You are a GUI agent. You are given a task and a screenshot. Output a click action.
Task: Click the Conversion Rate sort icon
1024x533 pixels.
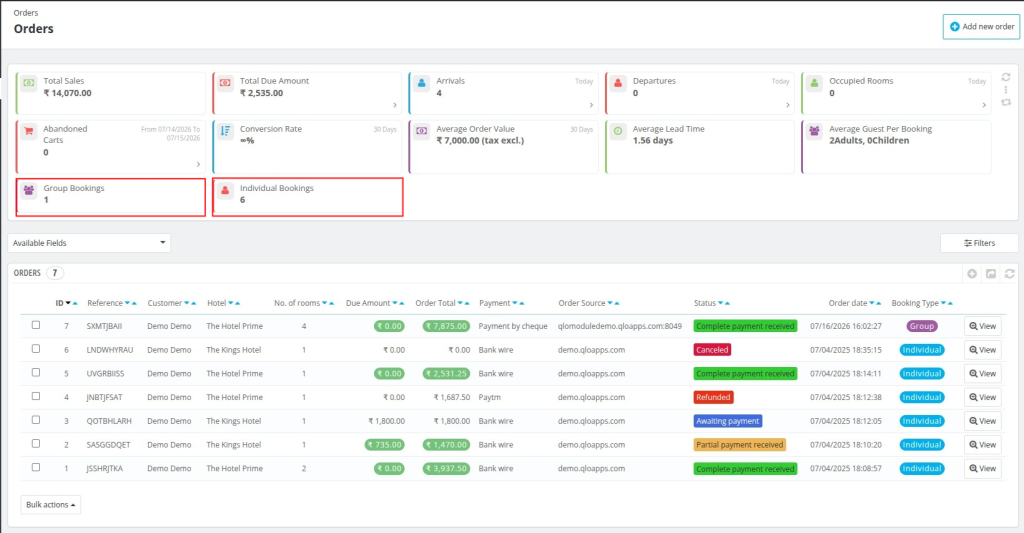(x=225, y=131)
